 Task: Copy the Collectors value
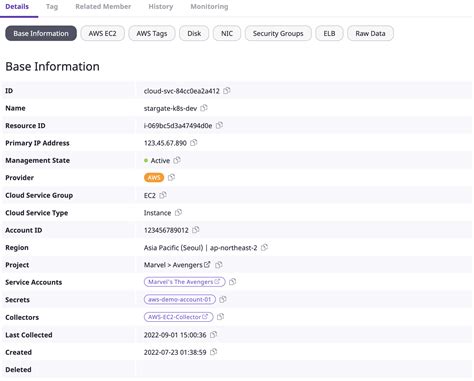[220, 317]
